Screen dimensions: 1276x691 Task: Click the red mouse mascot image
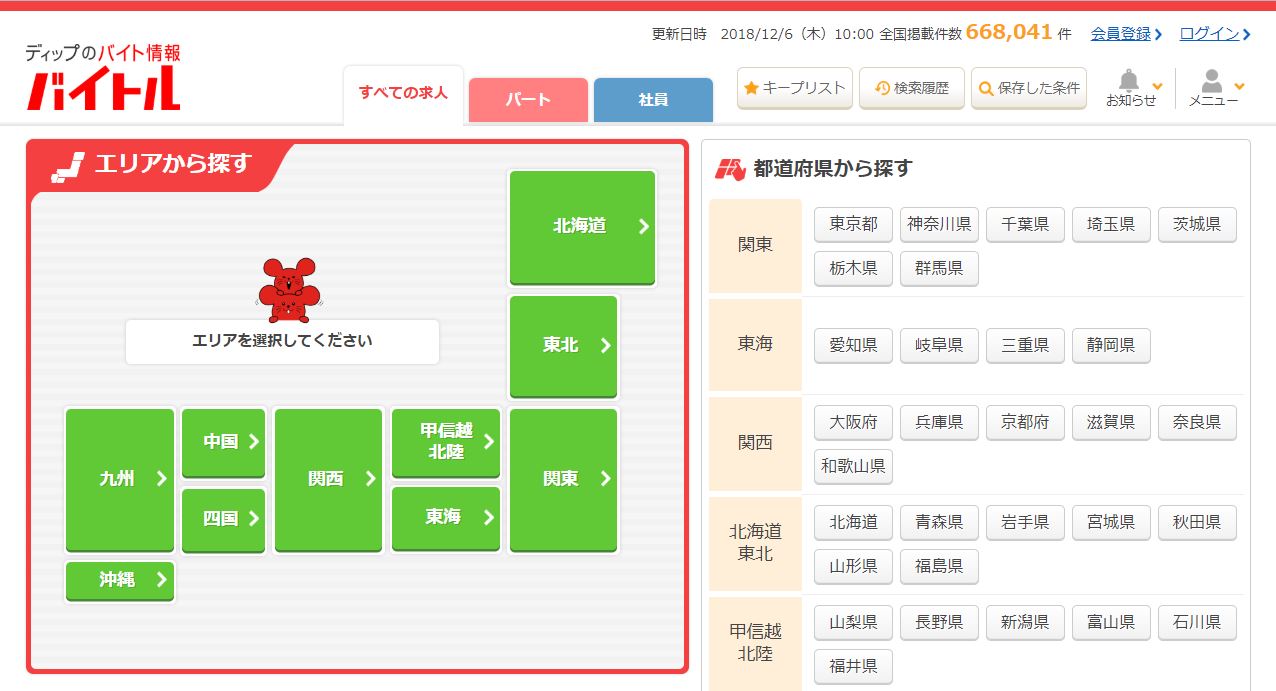click(x=288, y=289)
